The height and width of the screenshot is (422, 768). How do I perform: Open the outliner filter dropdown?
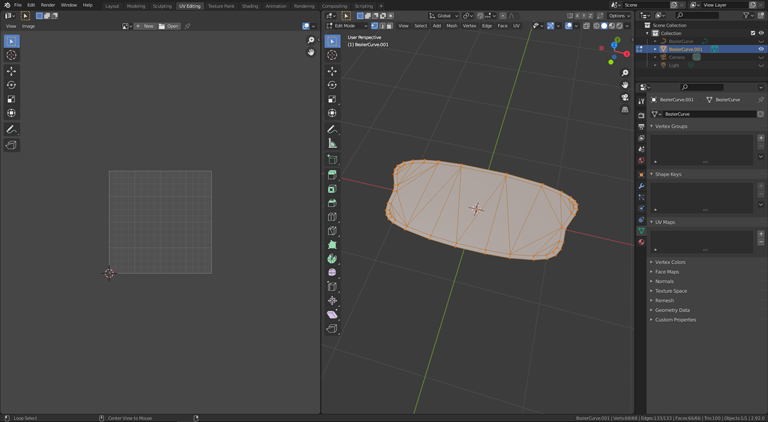748,16
